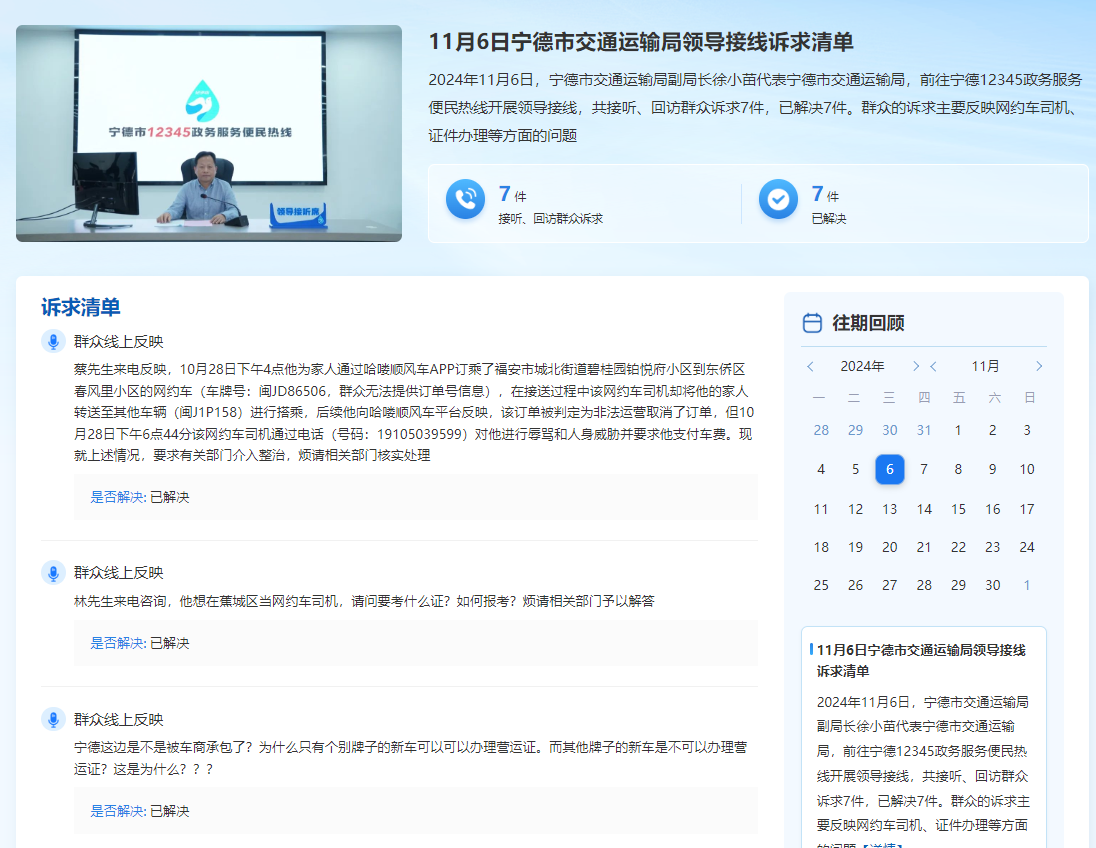Click day 11 in the calendar
Viewport: 1096px width, 848px height.
[x=821, y=509]
